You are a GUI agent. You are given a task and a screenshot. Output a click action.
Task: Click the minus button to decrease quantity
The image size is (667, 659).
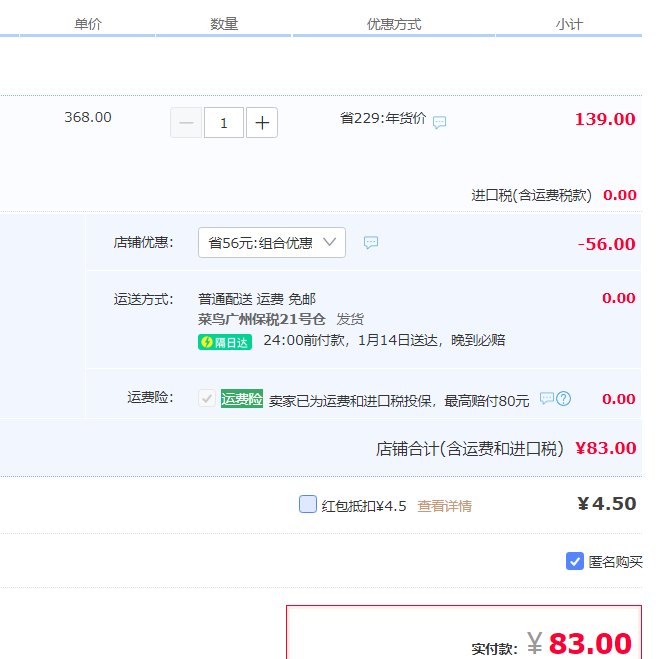pyautogui.click(x=186, y=123)
